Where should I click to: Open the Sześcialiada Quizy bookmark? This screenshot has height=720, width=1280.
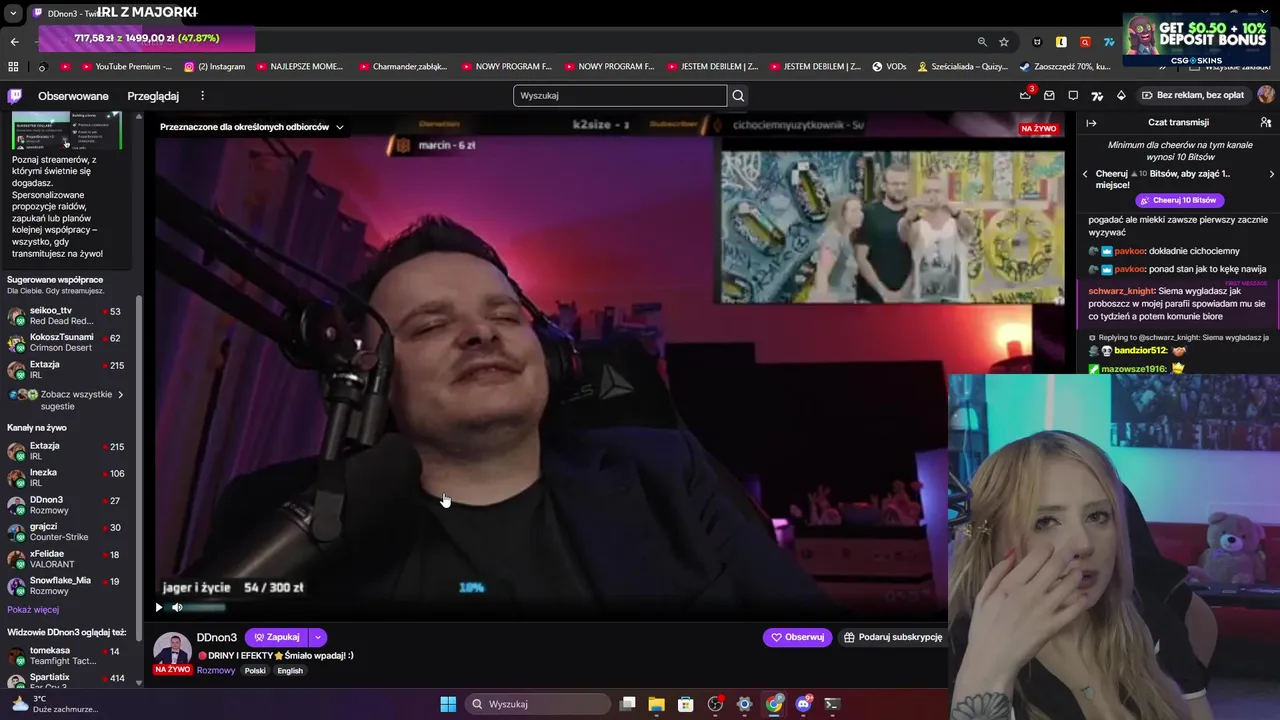(x=963, y=67)
